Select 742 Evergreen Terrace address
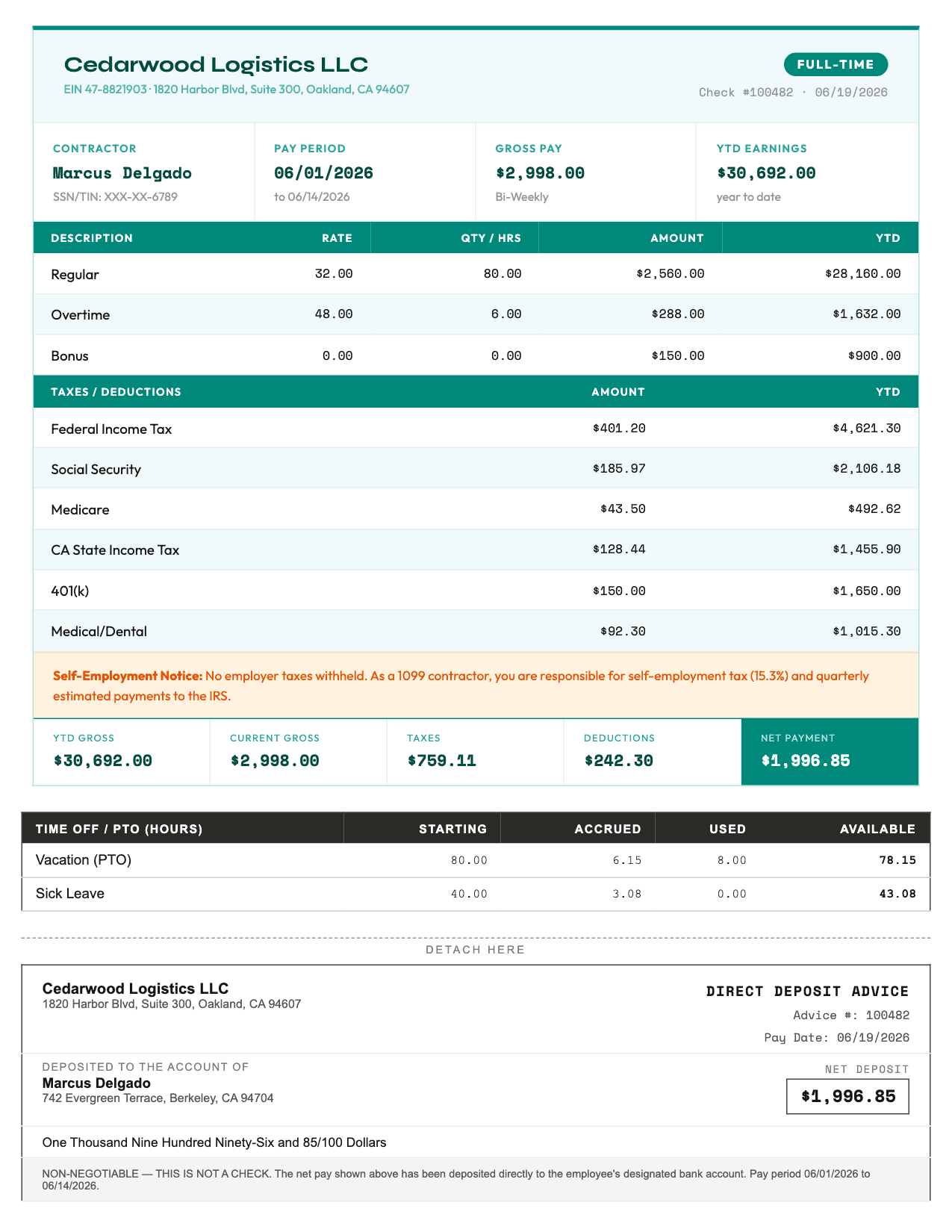952x1232 pixels. point(158,1098)
